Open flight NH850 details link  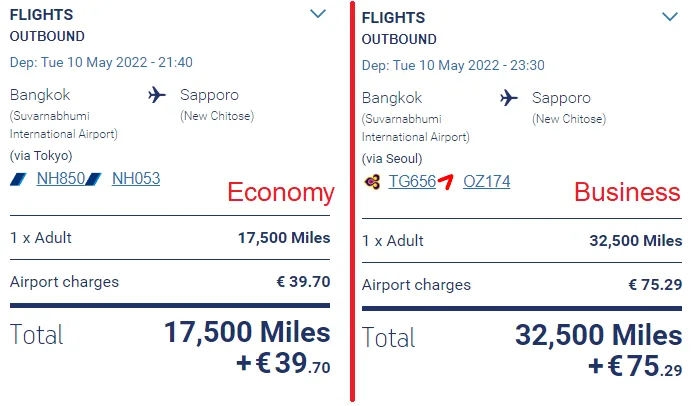click(61, 178)
